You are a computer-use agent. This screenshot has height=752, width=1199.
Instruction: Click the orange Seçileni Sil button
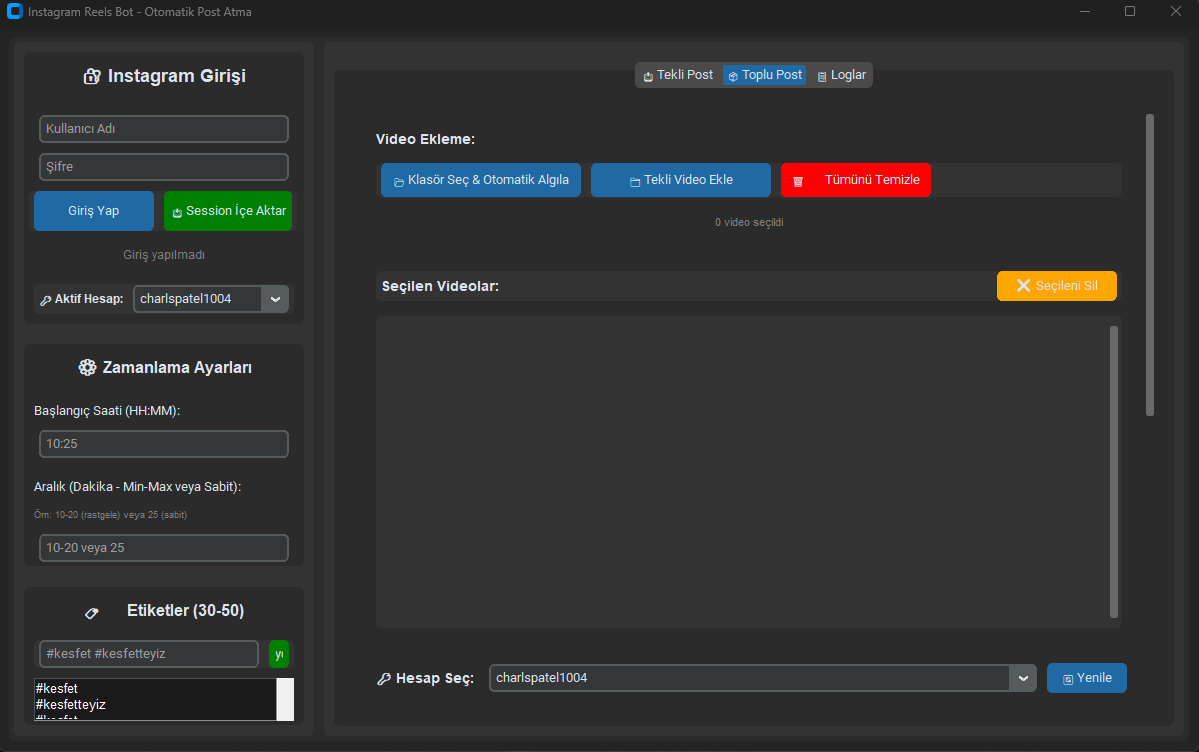pos(1056,286)
